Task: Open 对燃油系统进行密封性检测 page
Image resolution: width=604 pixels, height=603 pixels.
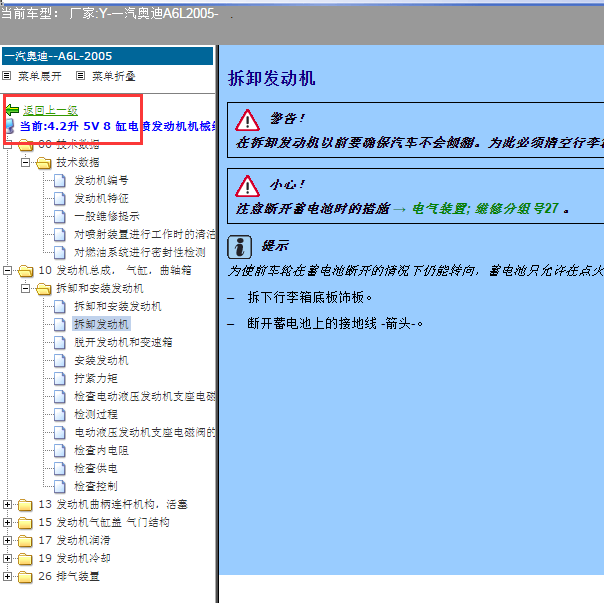Action: 140,252
